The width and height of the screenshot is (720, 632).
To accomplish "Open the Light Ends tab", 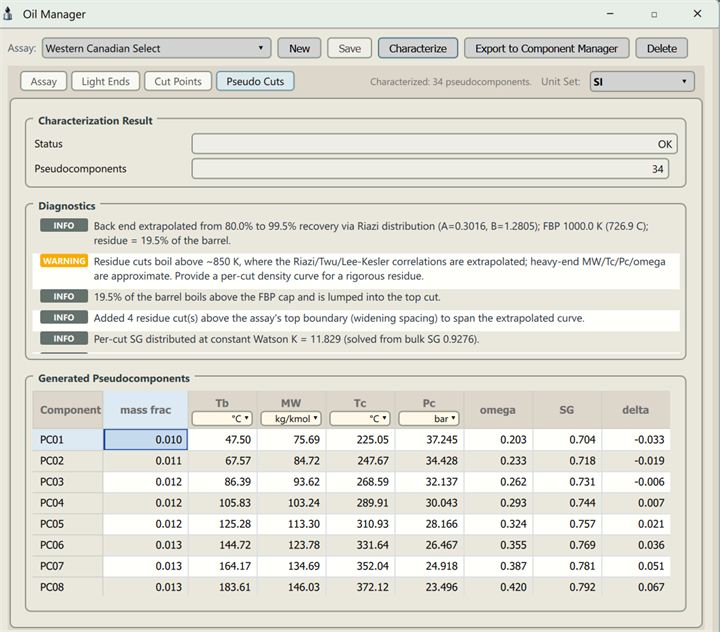I will tap(106, 81).
